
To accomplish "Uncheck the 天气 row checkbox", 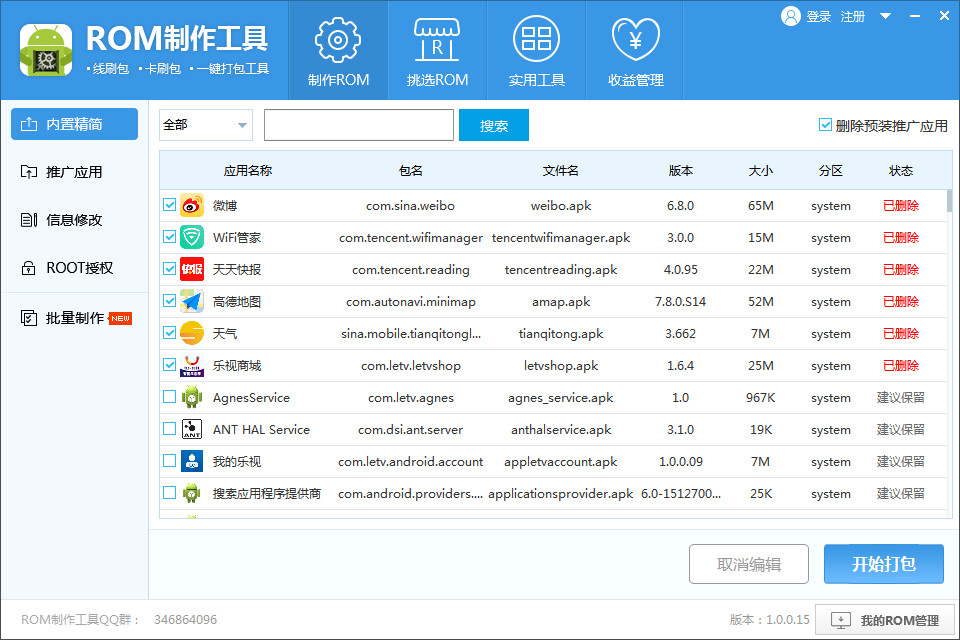I will tap(170, 332).
